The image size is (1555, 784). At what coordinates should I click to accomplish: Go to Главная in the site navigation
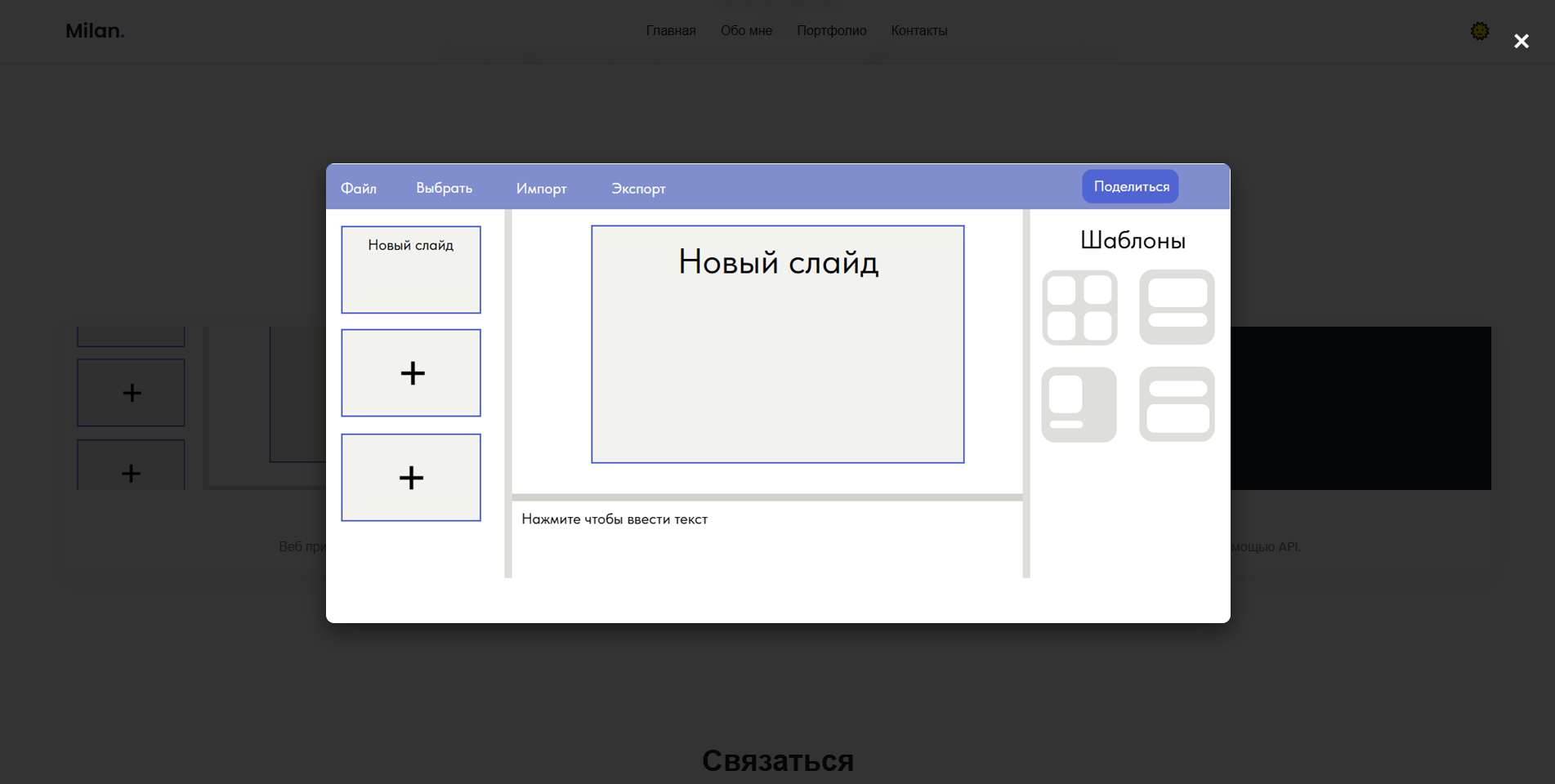671,31
